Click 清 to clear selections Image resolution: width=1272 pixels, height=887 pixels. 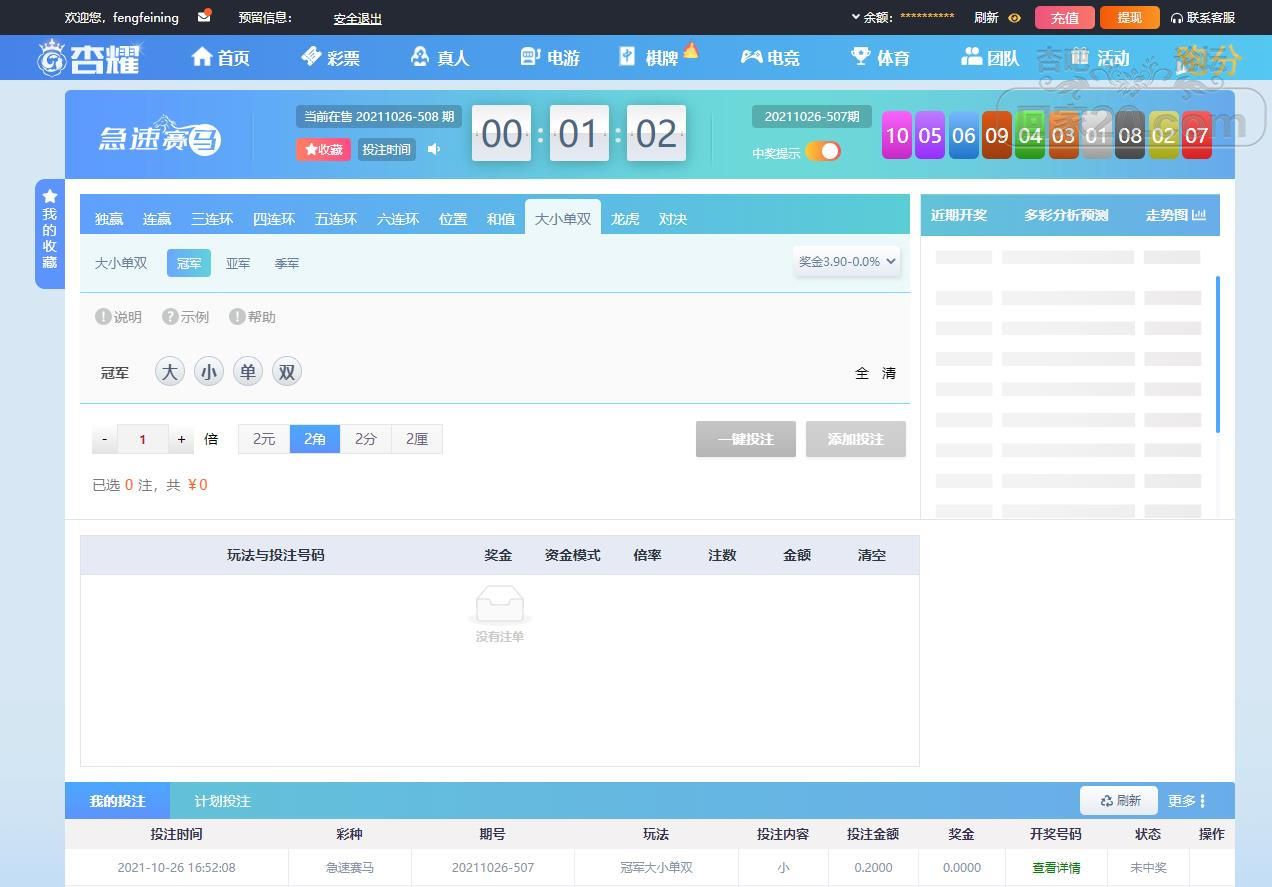tap(889, 373)
